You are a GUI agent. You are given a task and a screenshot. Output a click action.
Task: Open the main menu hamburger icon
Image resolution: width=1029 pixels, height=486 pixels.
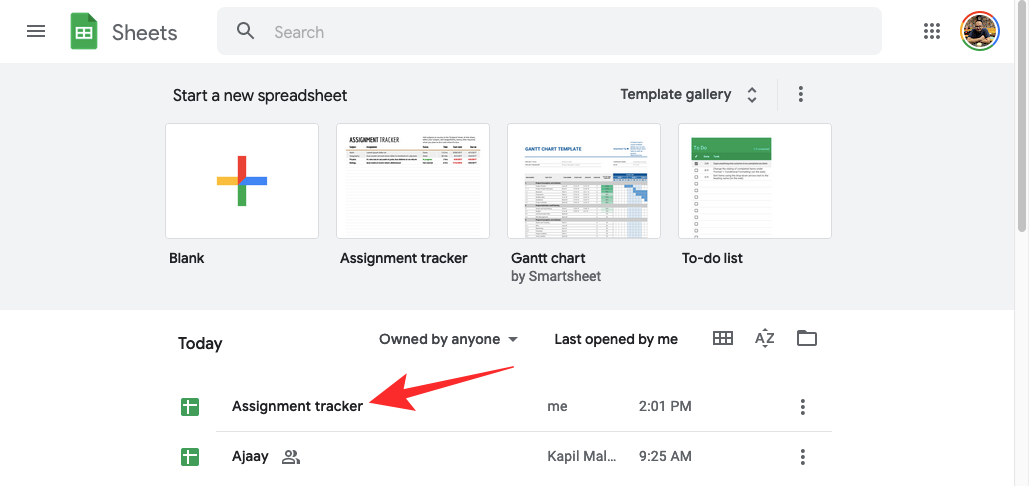click(36, 31)
